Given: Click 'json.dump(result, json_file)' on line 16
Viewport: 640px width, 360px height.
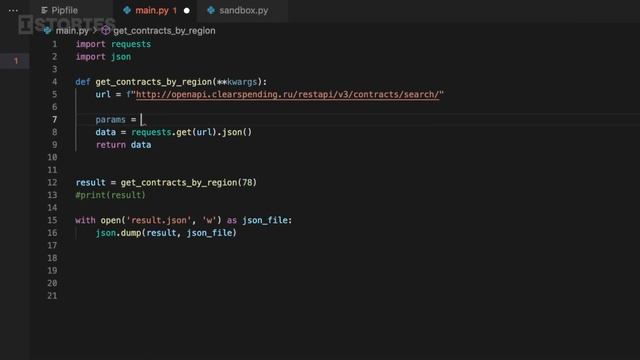Looking at the screenshot, I should (166, 233).
